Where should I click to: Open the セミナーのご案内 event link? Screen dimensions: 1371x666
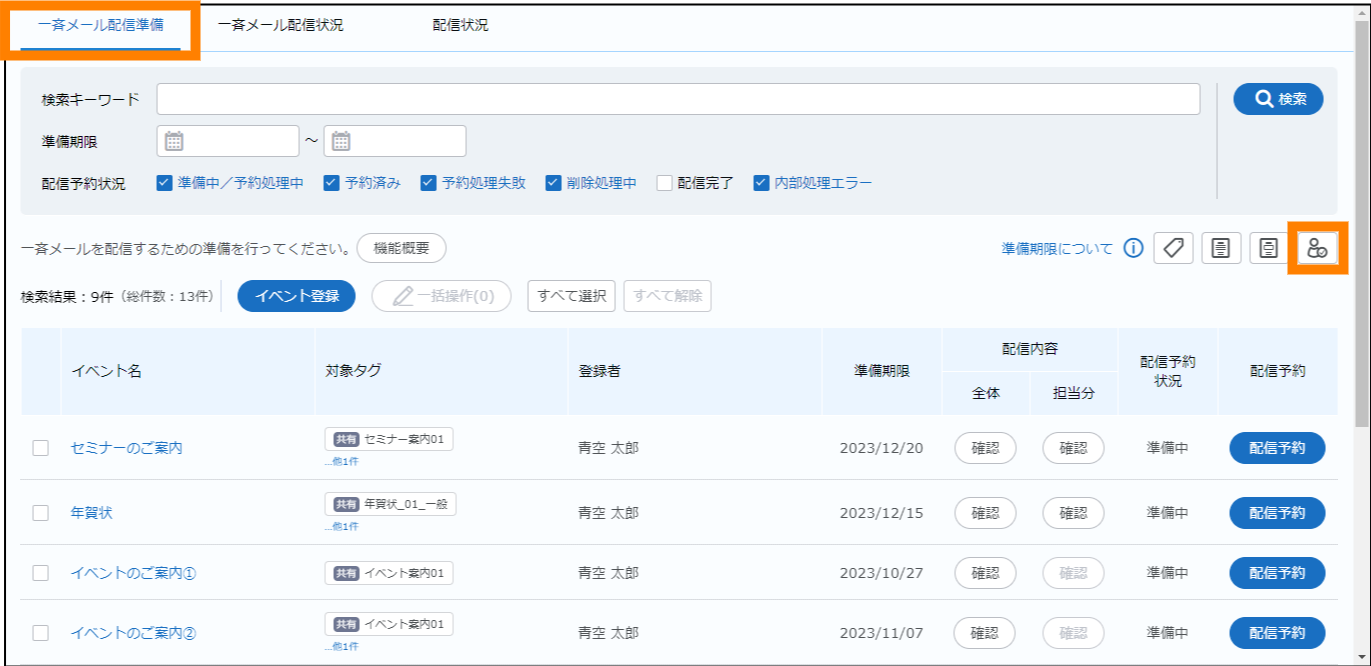pos(126,448)
